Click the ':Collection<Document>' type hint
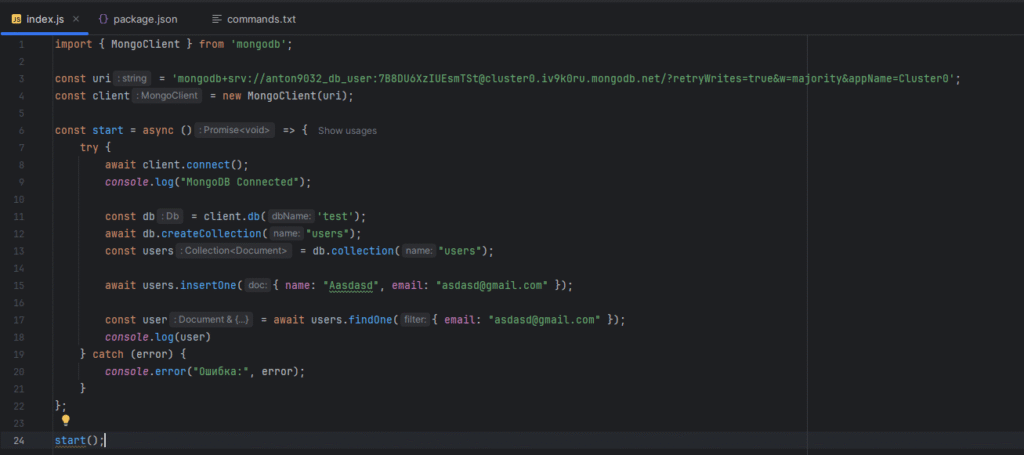 click(233, 251)
